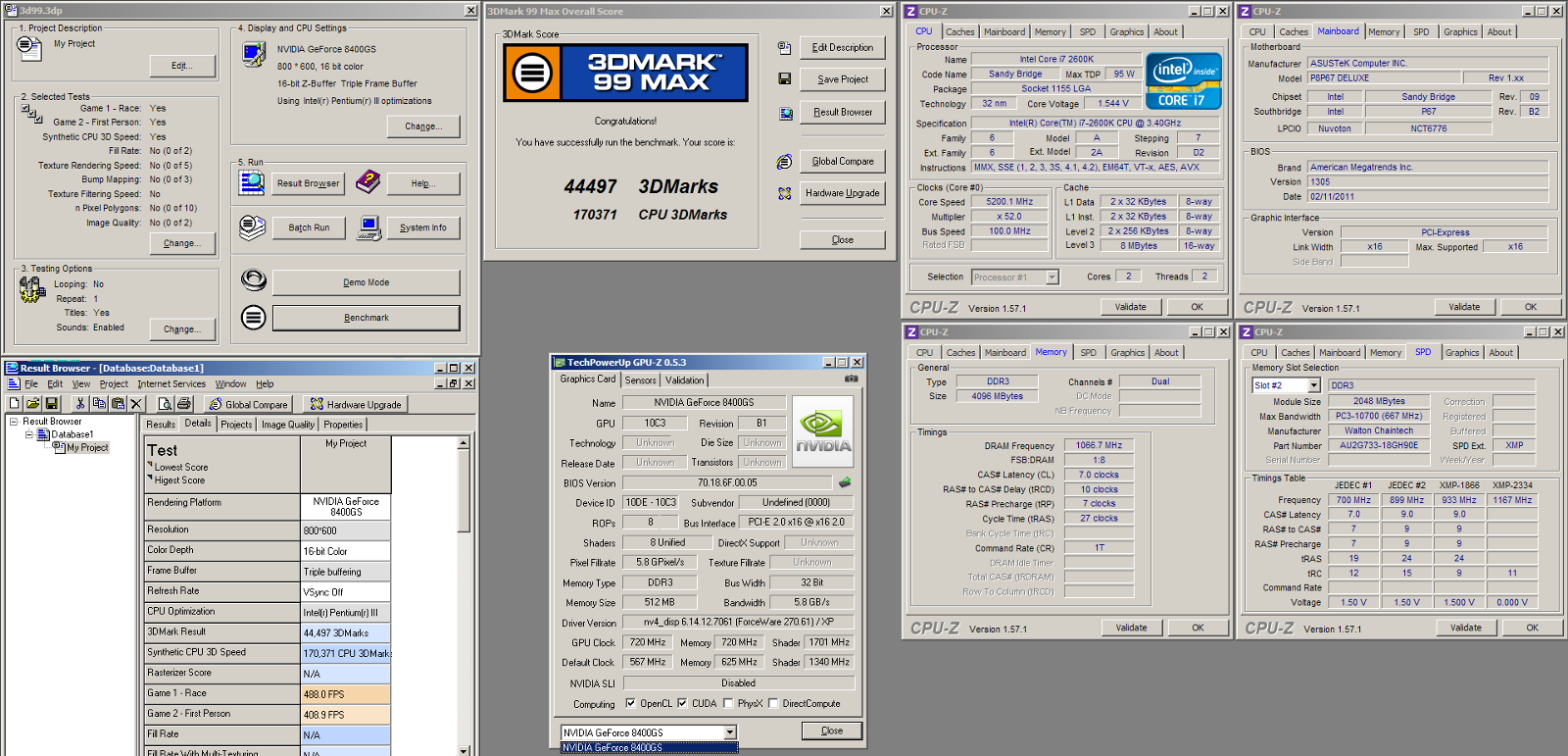Click the GPU-Z camera screenshot icon
The height and width of the screenshot is (756, 1568).
pyautogui.click(x=852, y=378)
